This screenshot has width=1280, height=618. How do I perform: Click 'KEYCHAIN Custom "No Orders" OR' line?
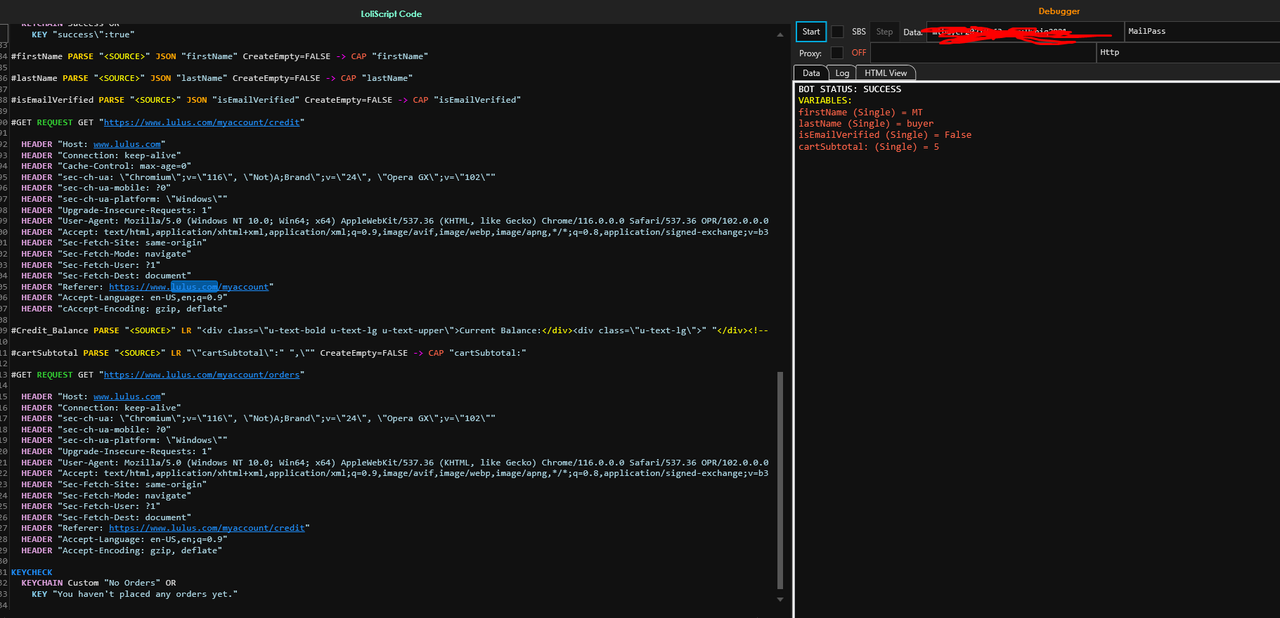click(99, 583)
